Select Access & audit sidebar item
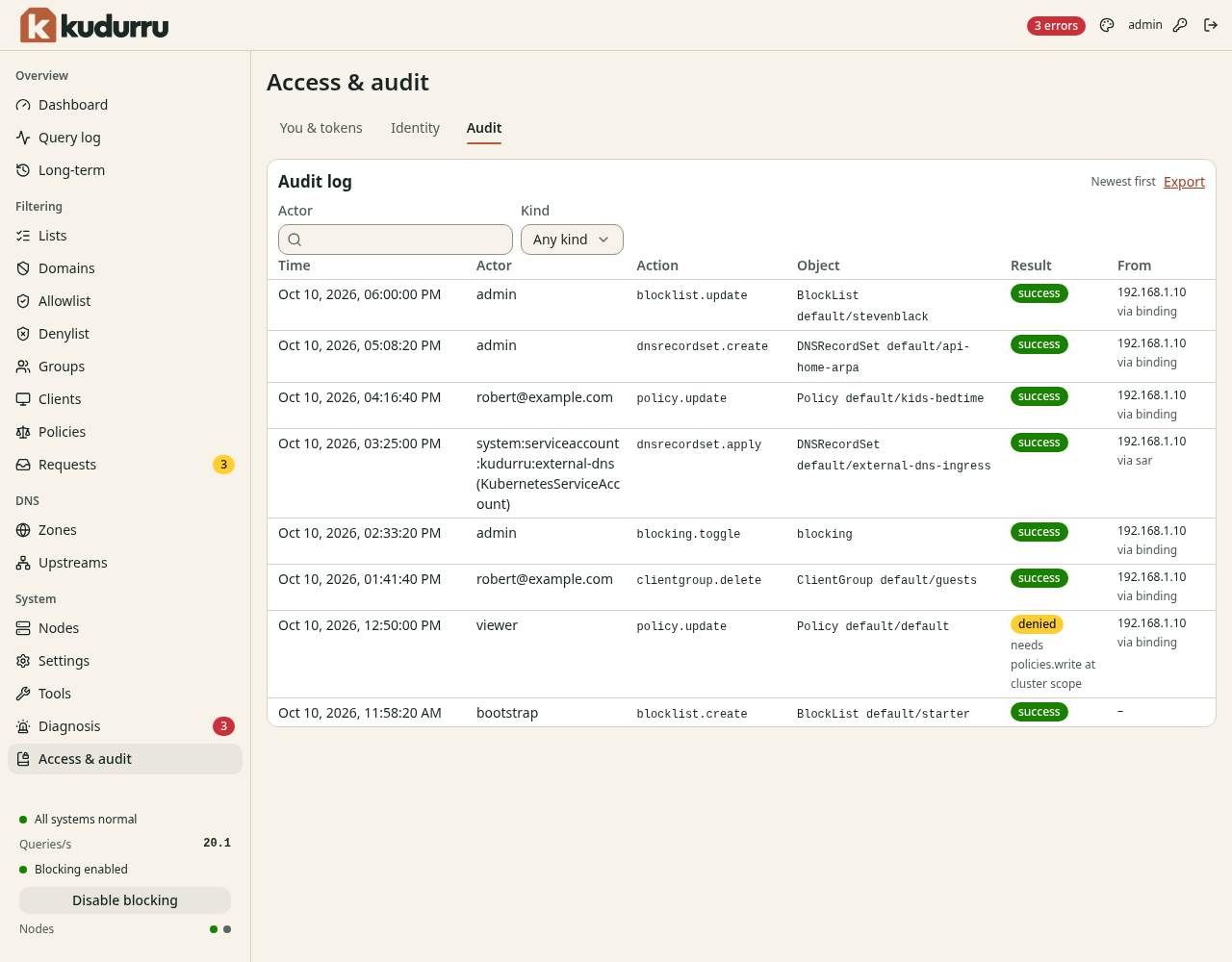1232x962 pixels. (x=125, y=759)
